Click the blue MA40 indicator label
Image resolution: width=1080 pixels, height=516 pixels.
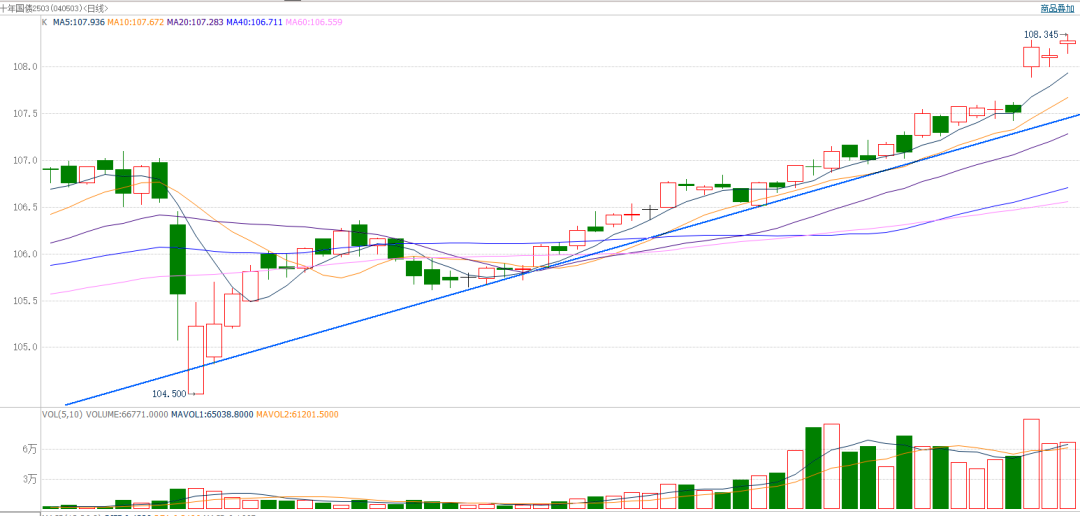254,21
